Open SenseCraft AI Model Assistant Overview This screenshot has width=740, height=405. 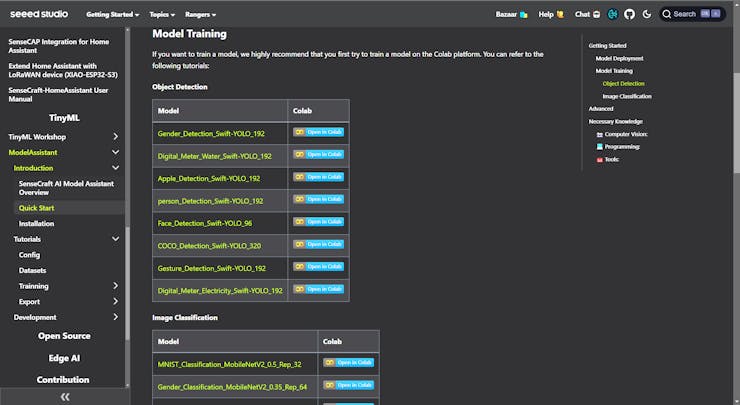(66, 188)
